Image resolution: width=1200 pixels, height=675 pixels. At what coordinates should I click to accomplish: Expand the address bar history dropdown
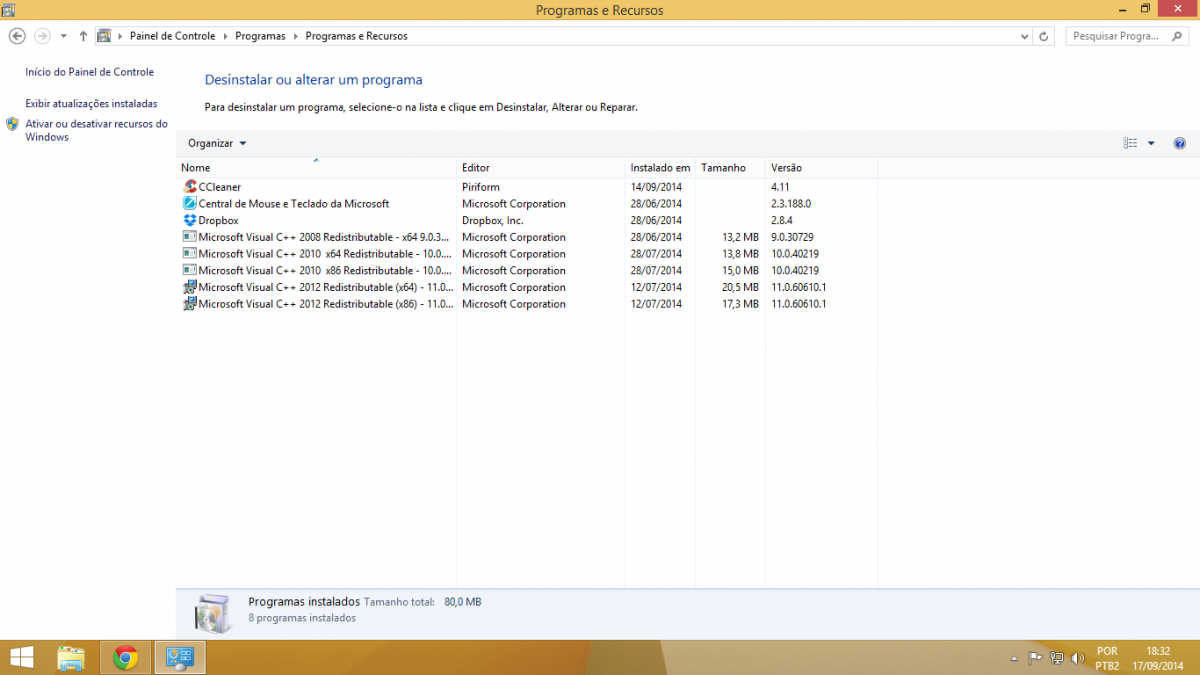pos(1025,36)
